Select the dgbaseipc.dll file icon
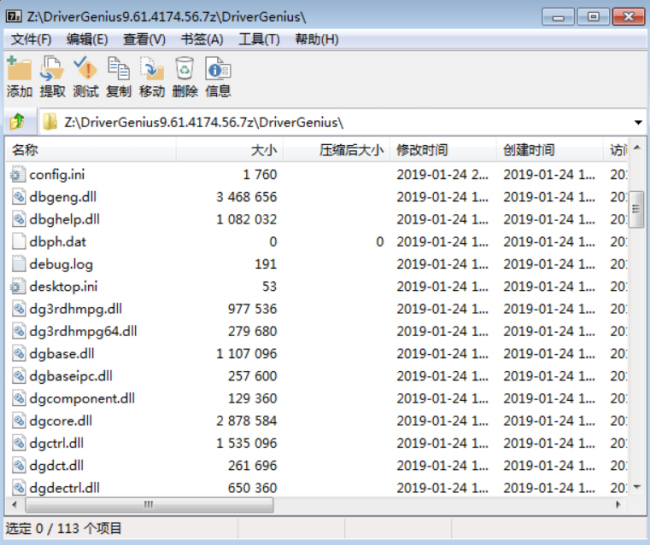The height and width of the screenshot is (545, 650). [x=18, y=376]
